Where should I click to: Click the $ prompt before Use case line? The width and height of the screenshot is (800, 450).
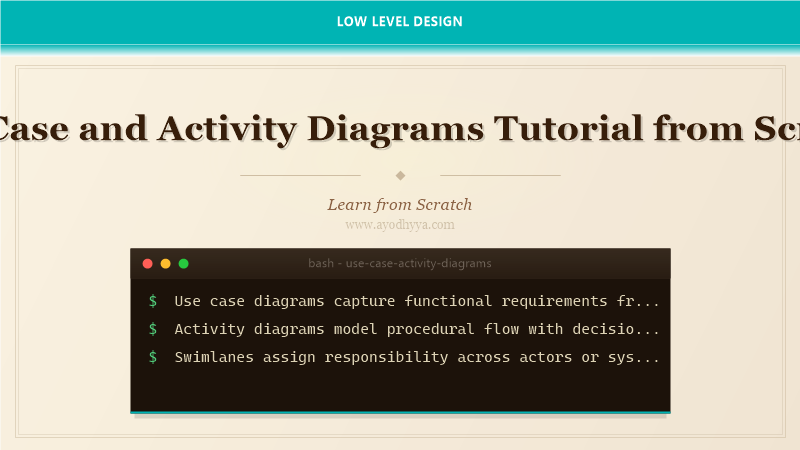[x=153, y=301]
